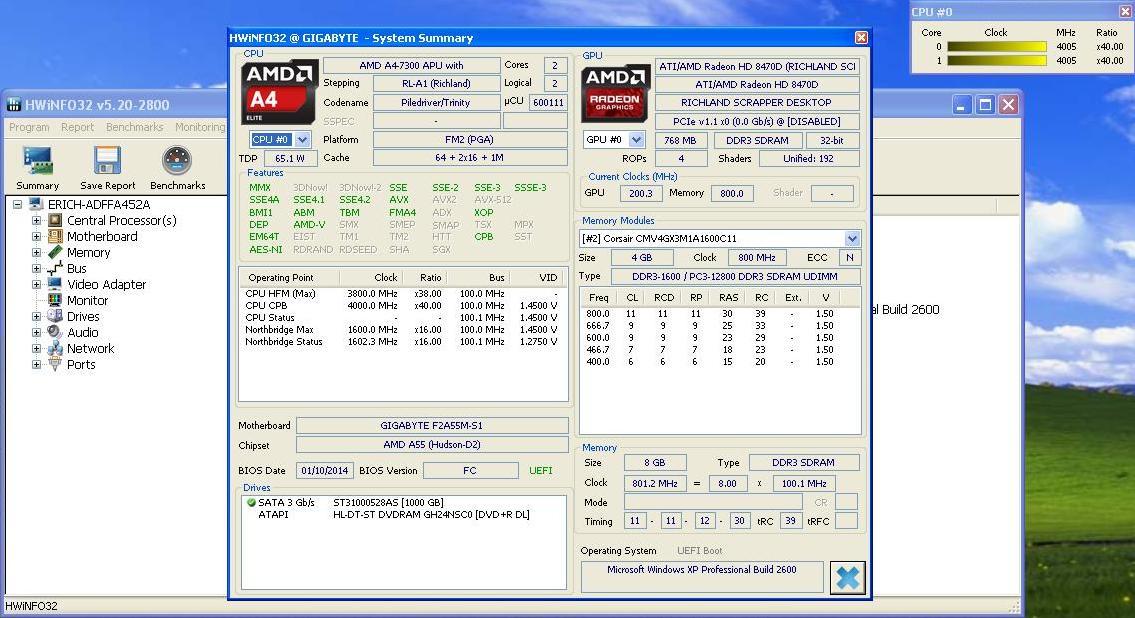Open the Monitoring menu
1135x618 pixels.
click(x=200, y=127)
